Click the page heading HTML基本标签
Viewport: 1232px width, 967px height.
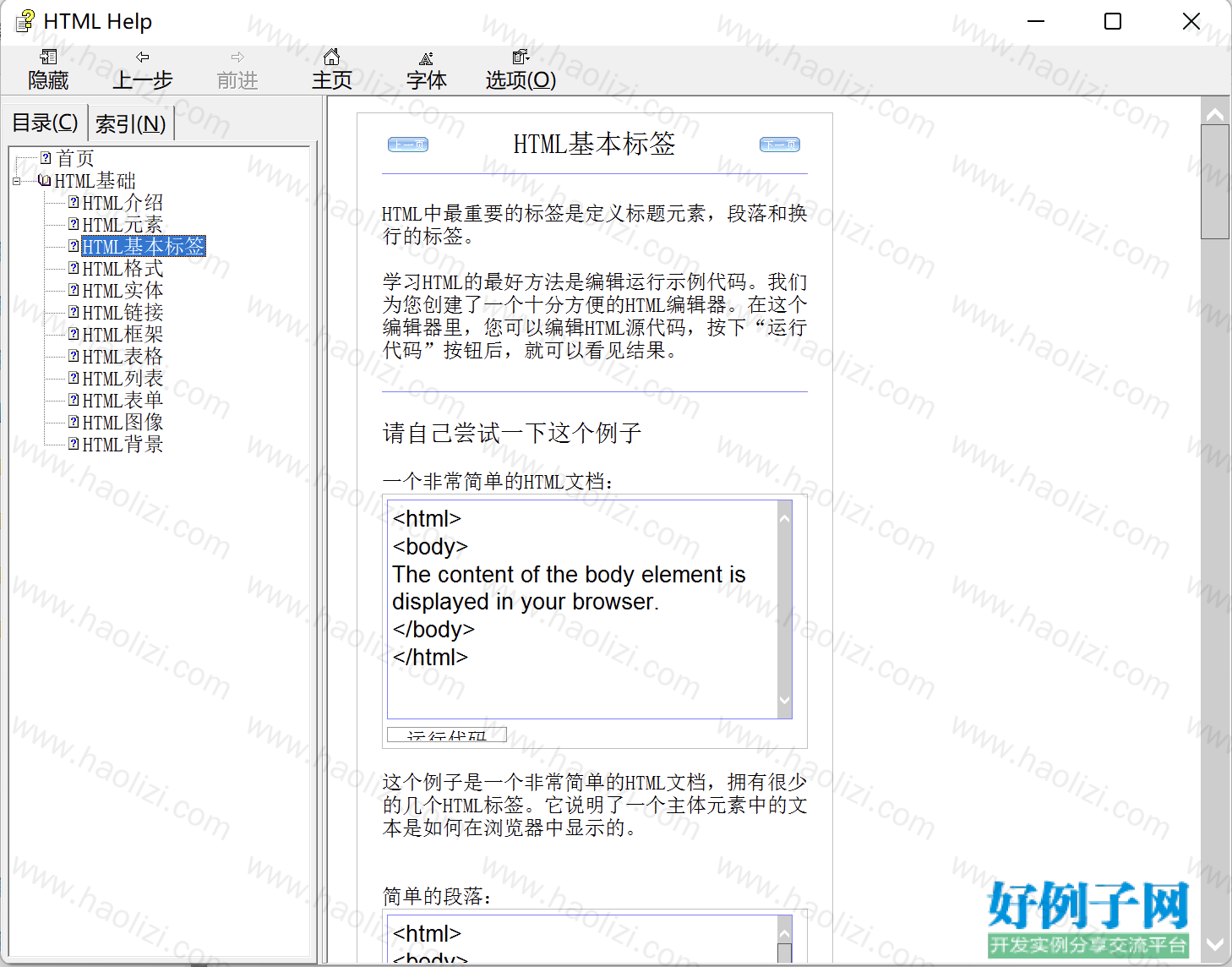[594, 145]
